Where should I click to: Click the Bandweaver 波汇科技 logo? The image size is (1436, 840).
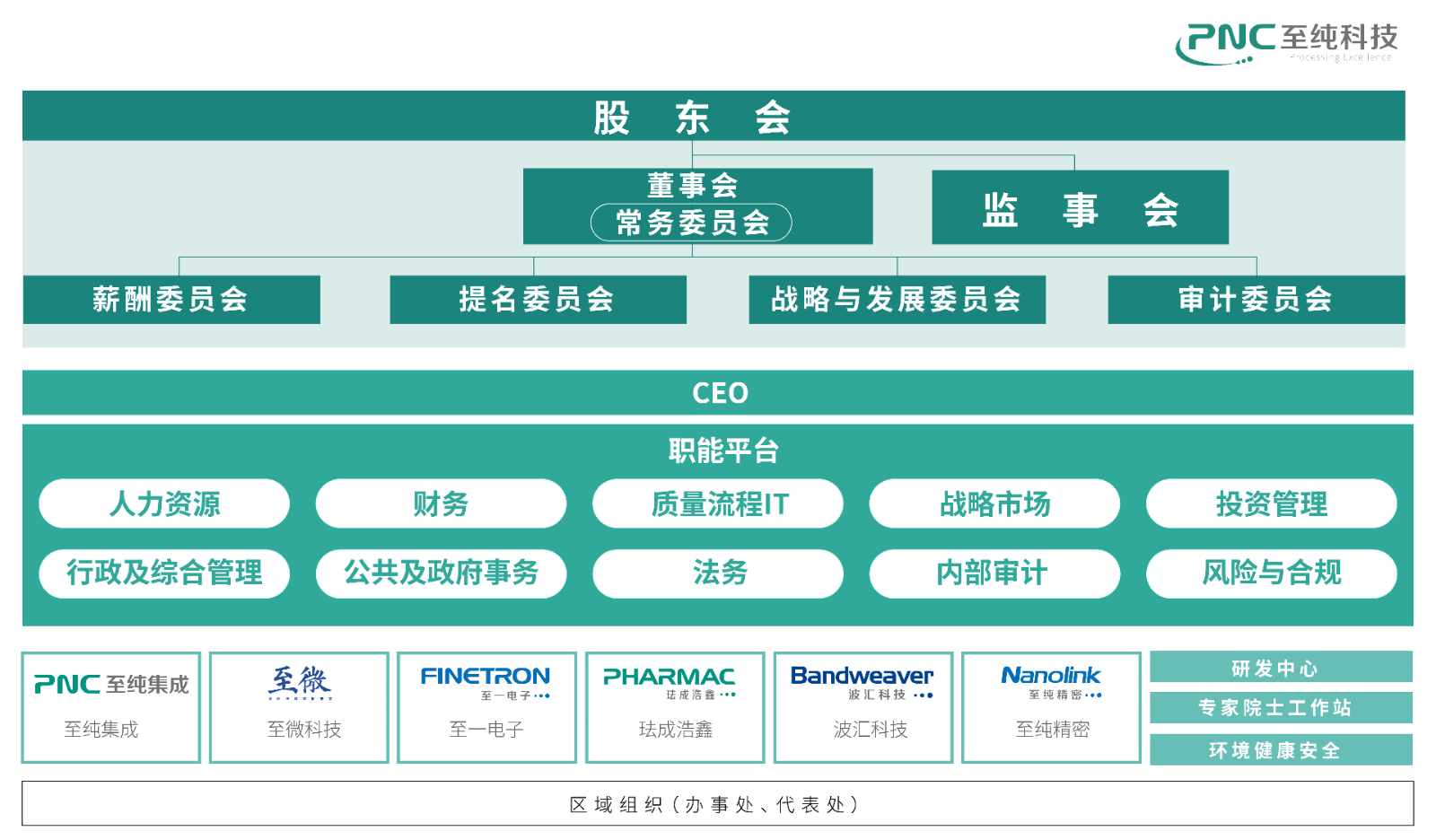(x=862, y=682)
